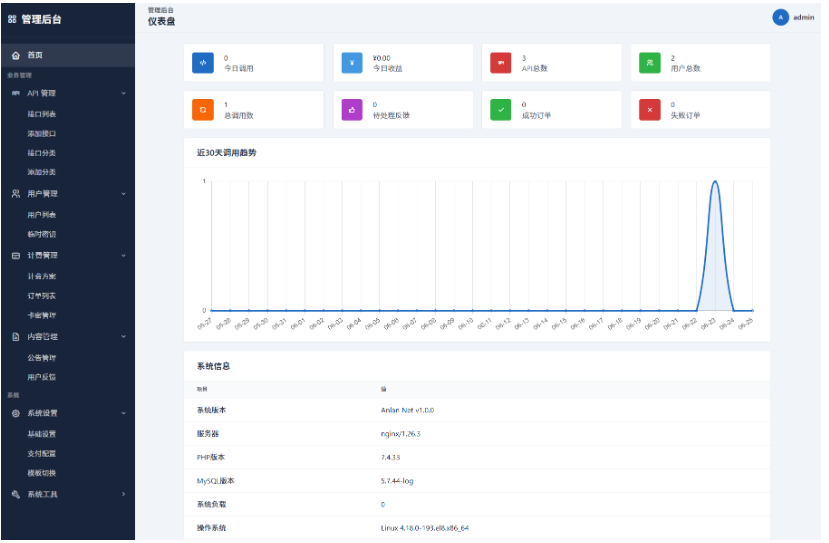Click the orange icon for 总调用数

point(203,110)
